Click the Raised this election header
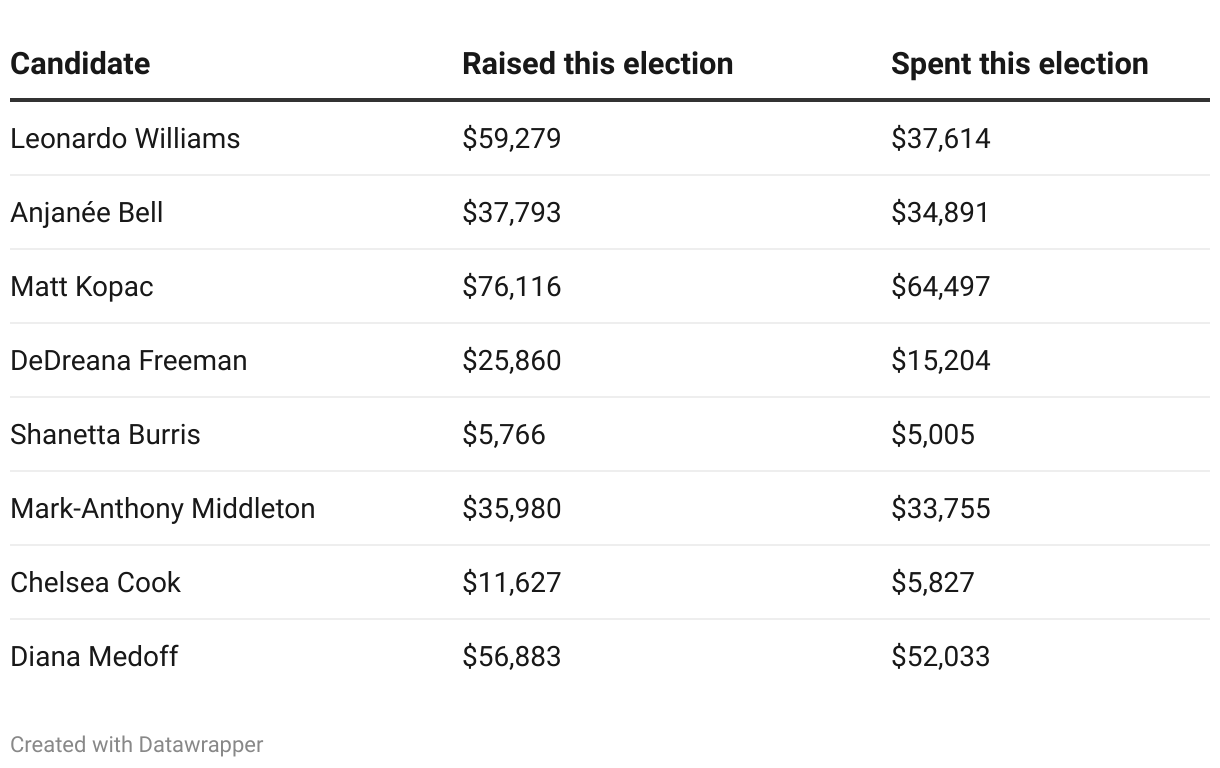The width and height of the screenshot is (1220, 768). point(597,64)
